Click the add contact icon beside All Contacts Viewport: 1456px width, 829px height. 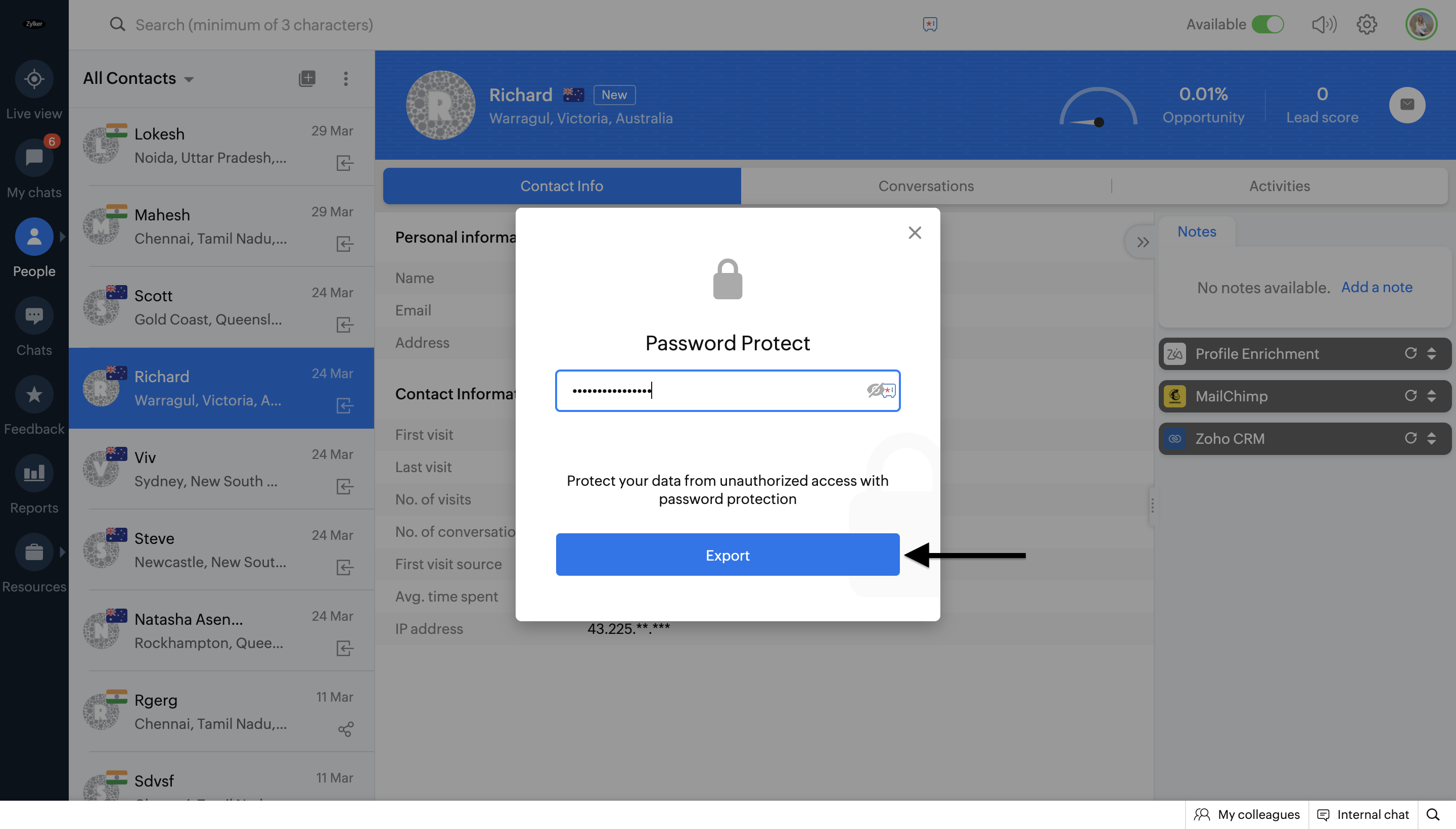tap(307, 78)
